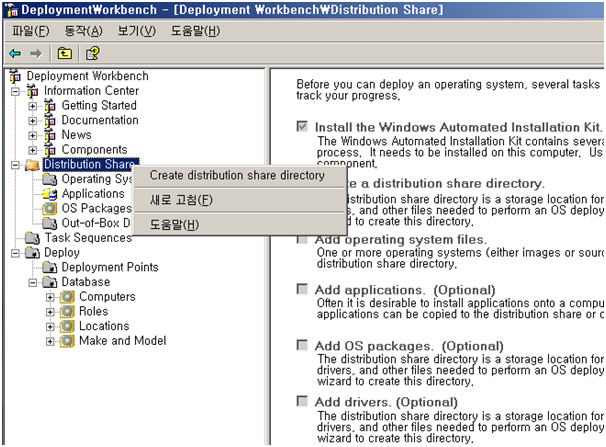Click the Deploy folder icon

pos(32,253)
